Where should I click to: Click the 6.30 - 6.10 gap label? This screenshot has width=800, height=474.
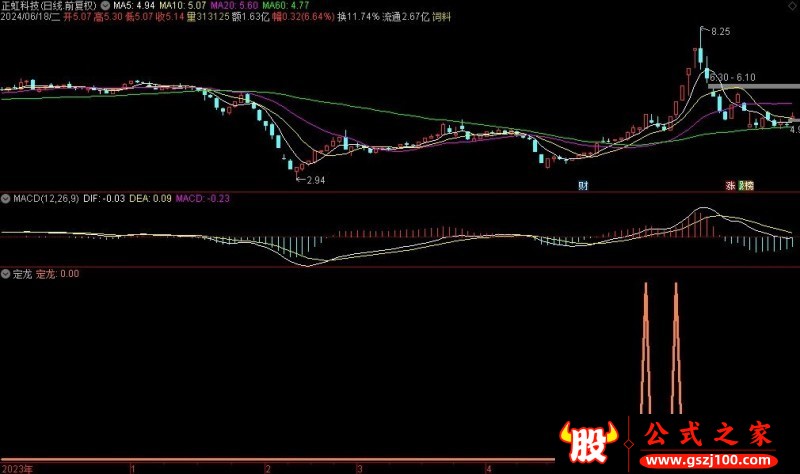pos(732,78)
